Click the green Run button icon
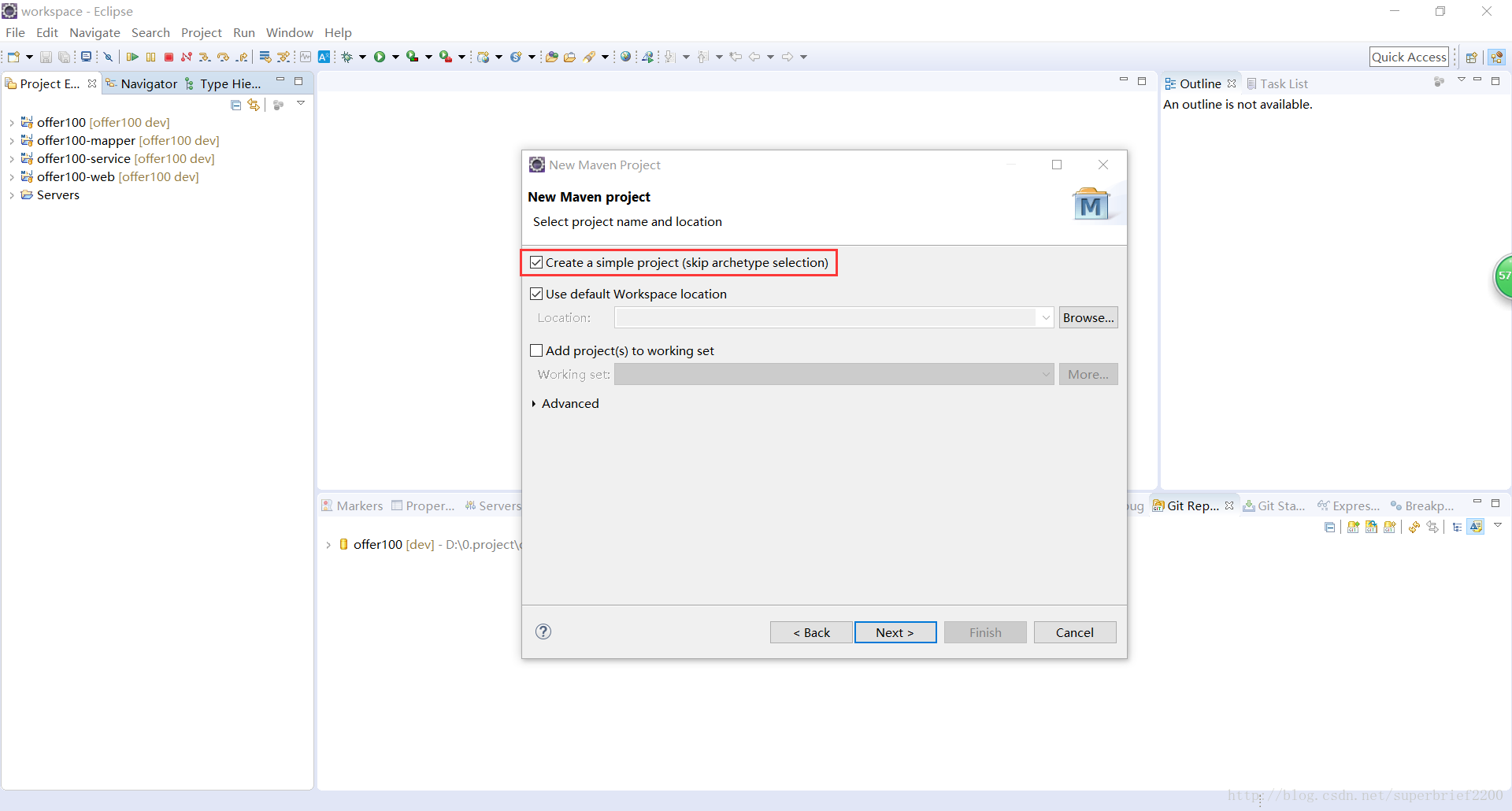 click(380, 57)
